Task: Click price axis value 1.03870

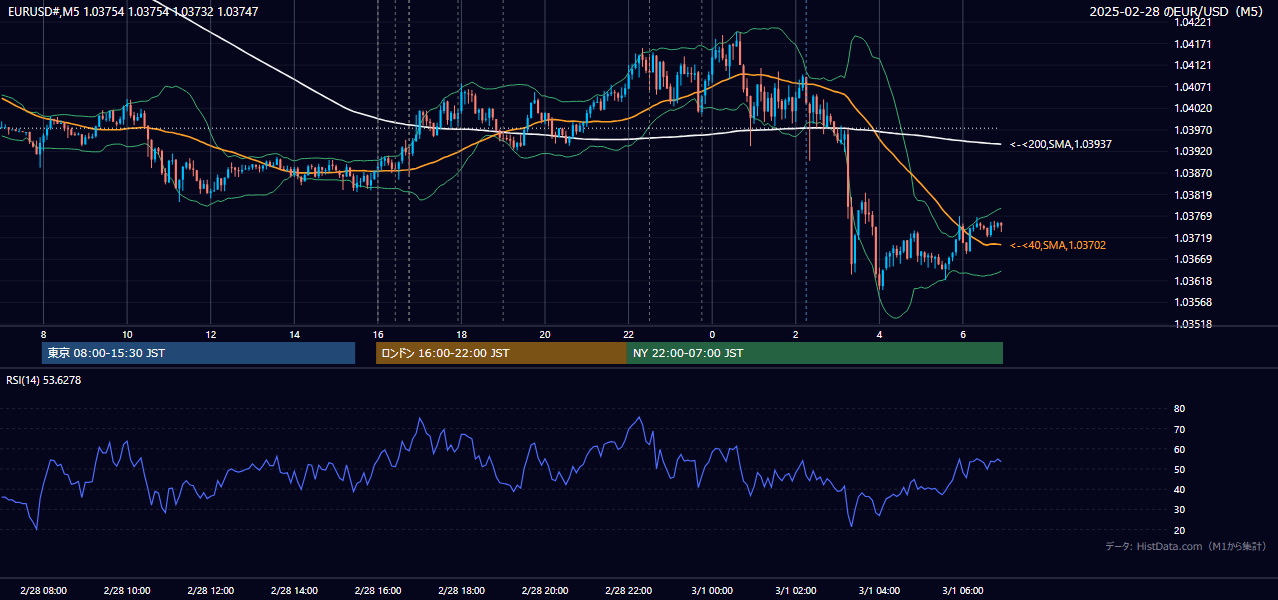Action: tap(1194, 173)
